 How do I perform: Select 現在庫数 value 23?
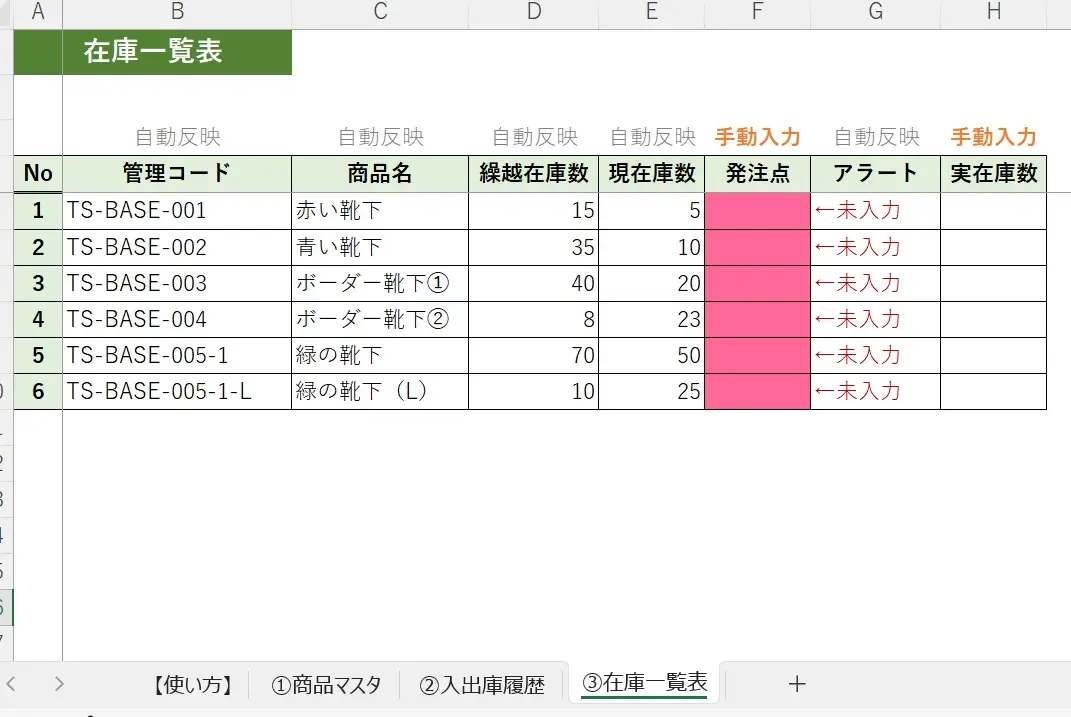(x=652, y=320)
